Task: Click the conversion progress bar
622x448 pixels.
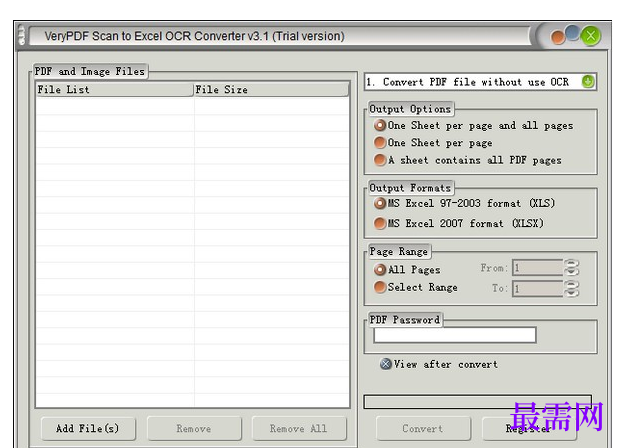Action: click(478, 402)
